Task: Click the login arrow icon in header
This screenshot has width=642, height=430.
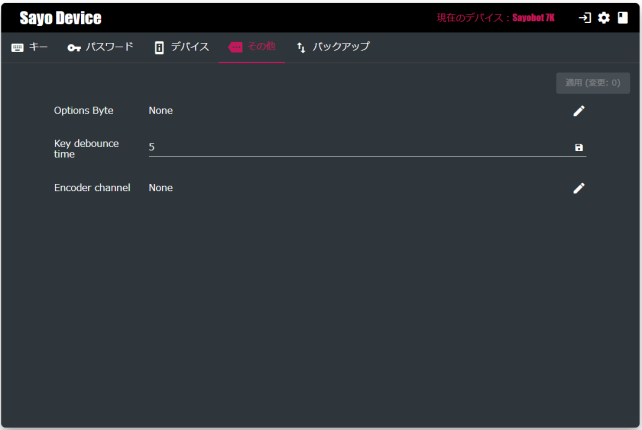Action: coord(585,18)
